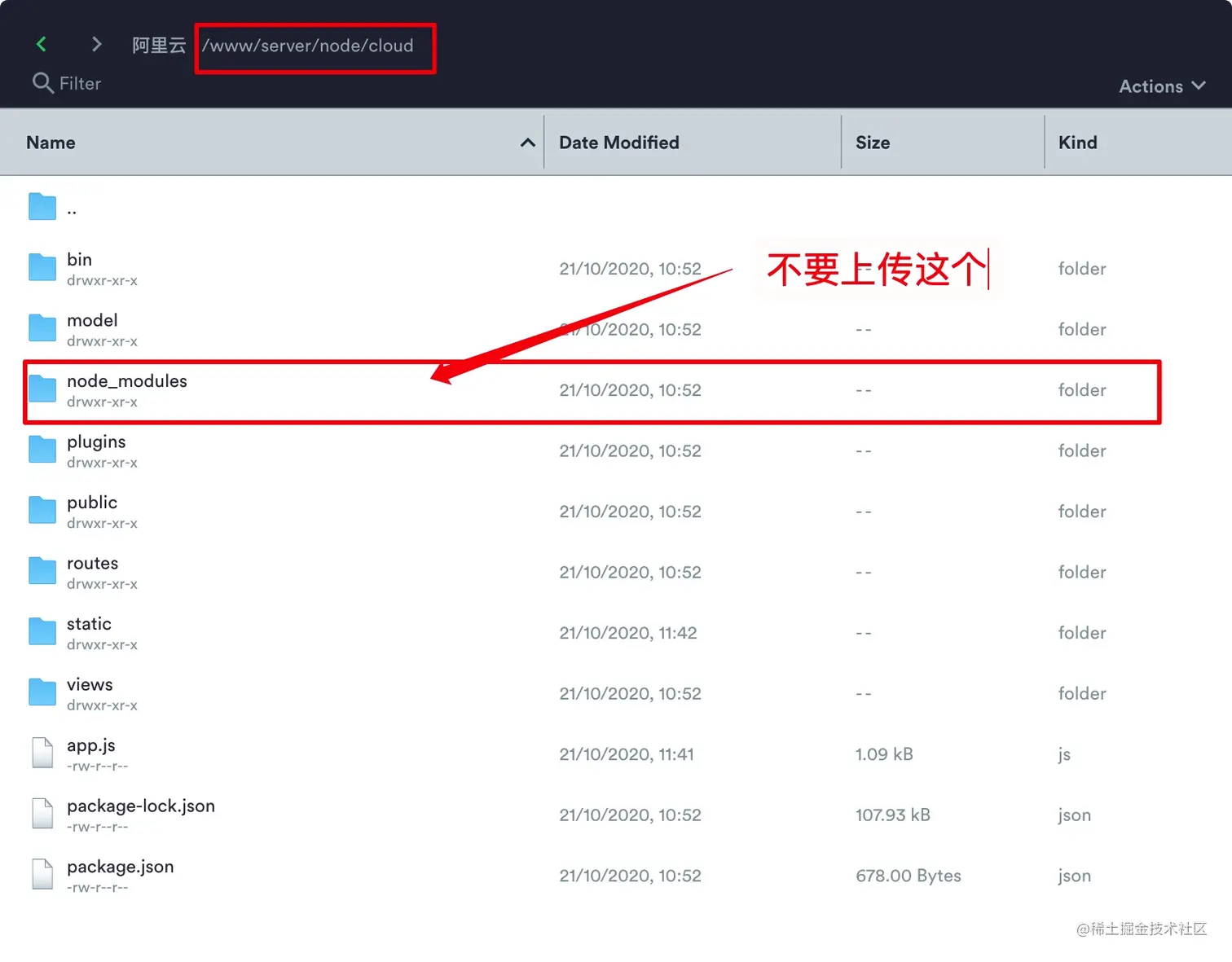Select the 'node_modules' folder name
Screen dimensions: 1232x962
point(127,380)
